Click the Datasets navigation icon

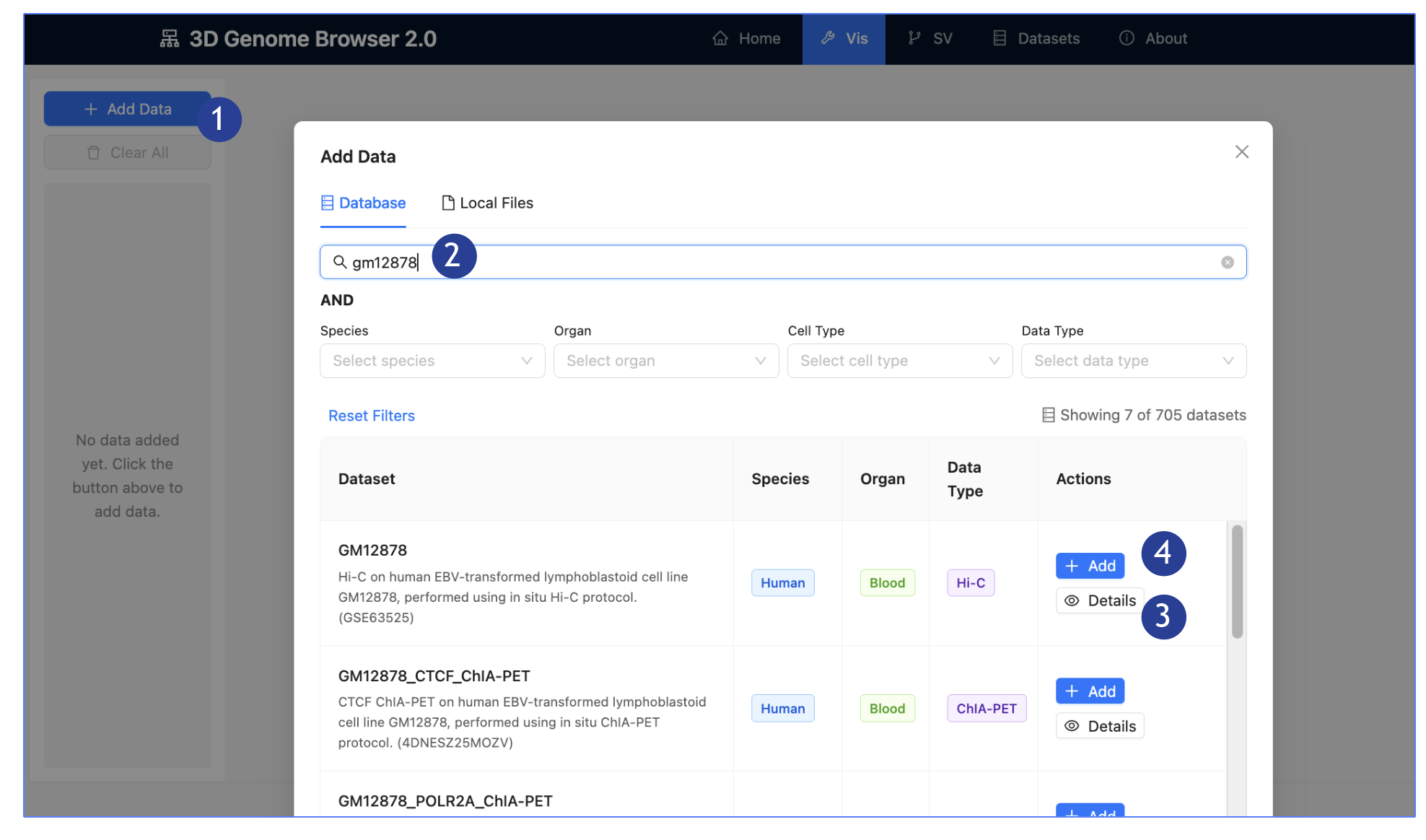pos(999,38)
